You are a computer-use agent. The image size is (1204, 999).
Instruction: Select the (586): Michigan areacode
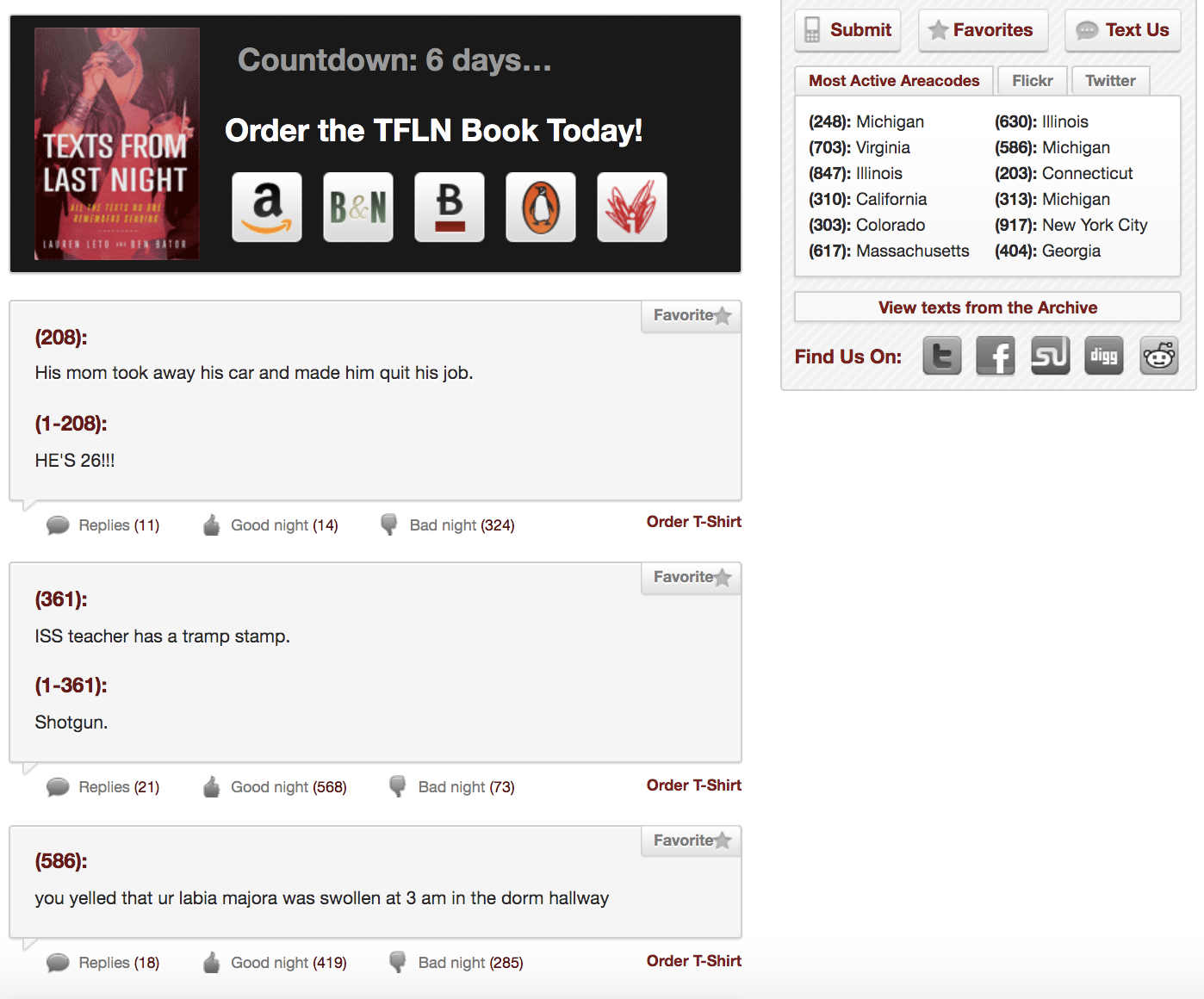tap(1052, 147)
